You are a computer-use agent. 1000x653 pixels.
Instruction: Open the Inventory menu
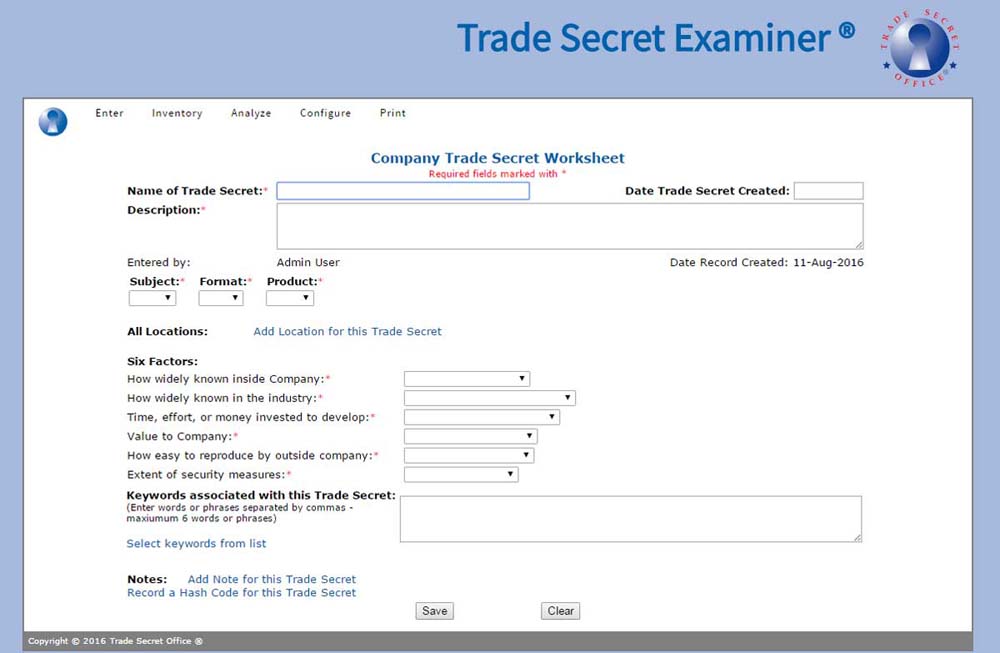click(177, 113)
